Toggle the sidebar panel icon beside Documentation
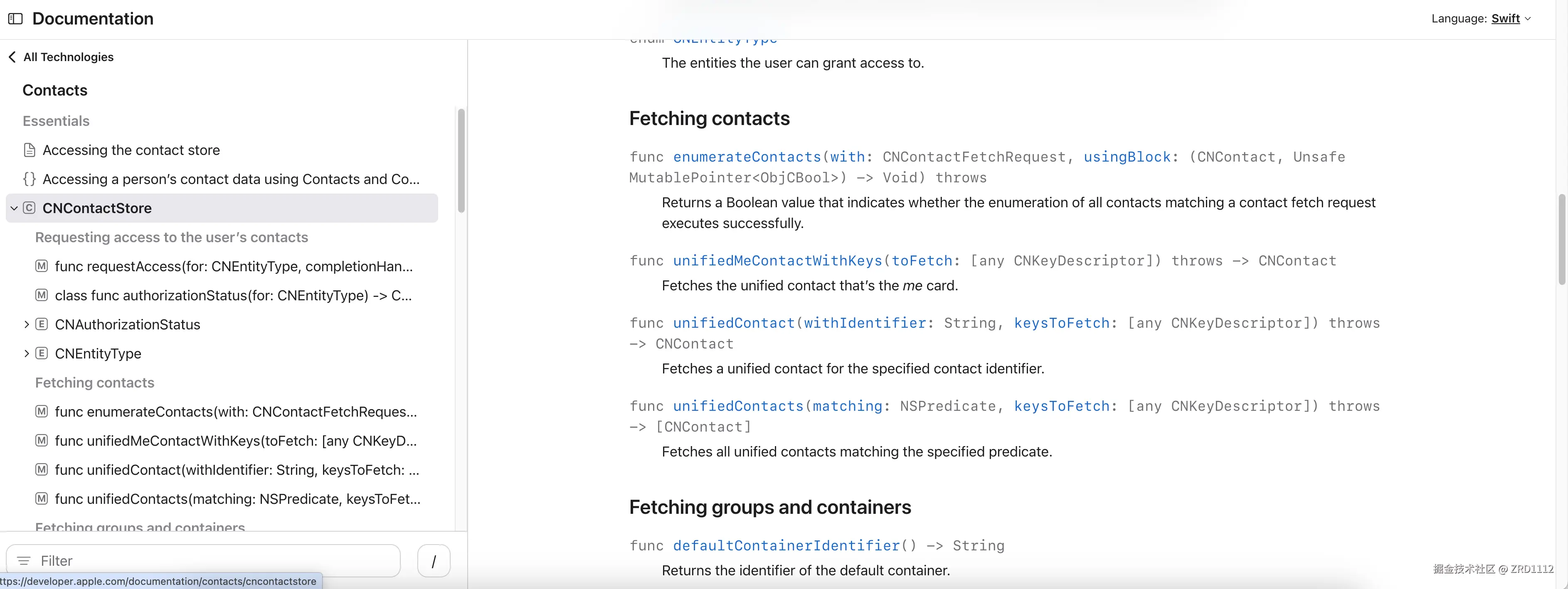The width and height of the screenshot is (1568, 589). [x=15, y=19]
